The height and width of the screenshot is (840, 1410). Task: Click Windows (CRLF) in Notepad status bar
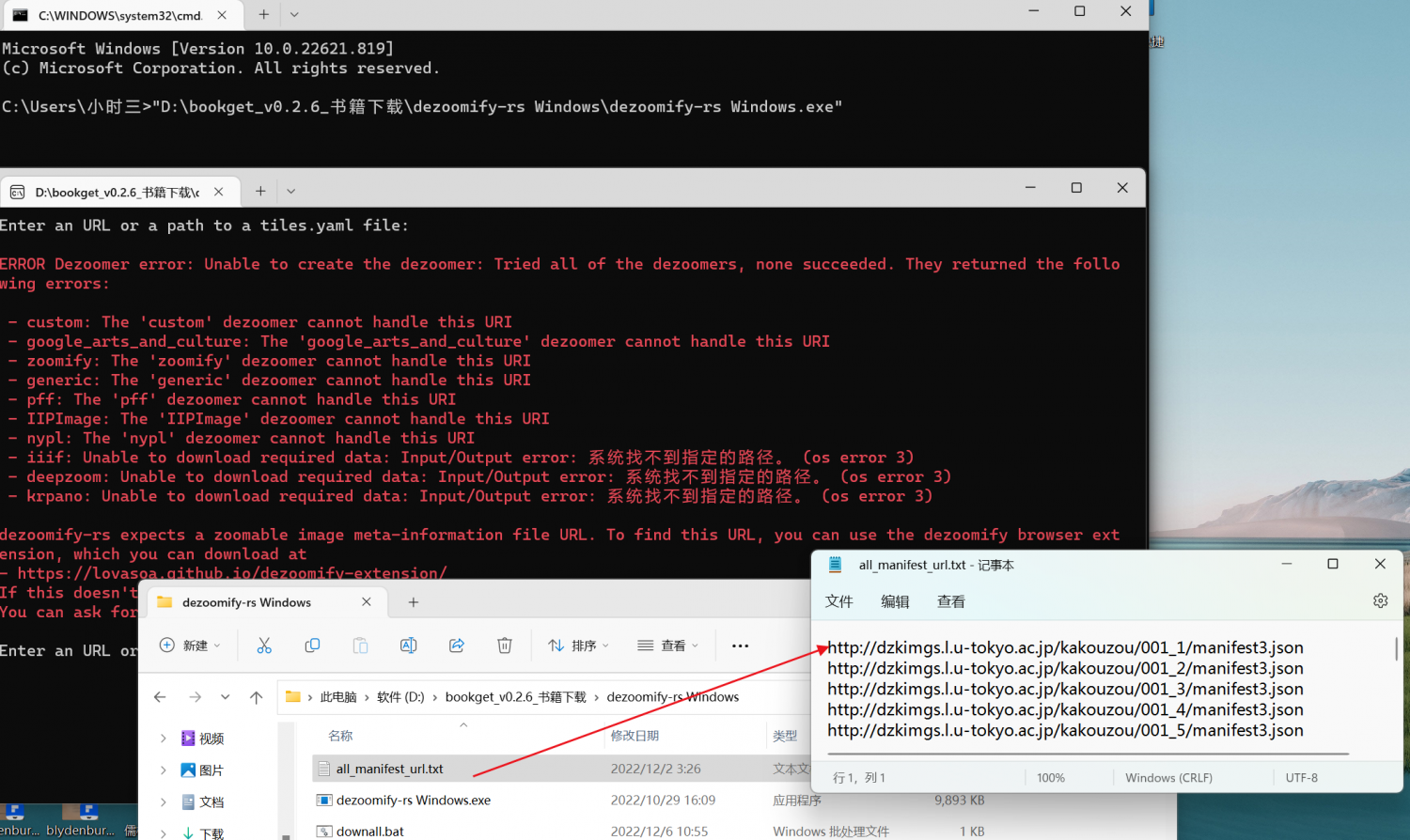coord(1168,778)
